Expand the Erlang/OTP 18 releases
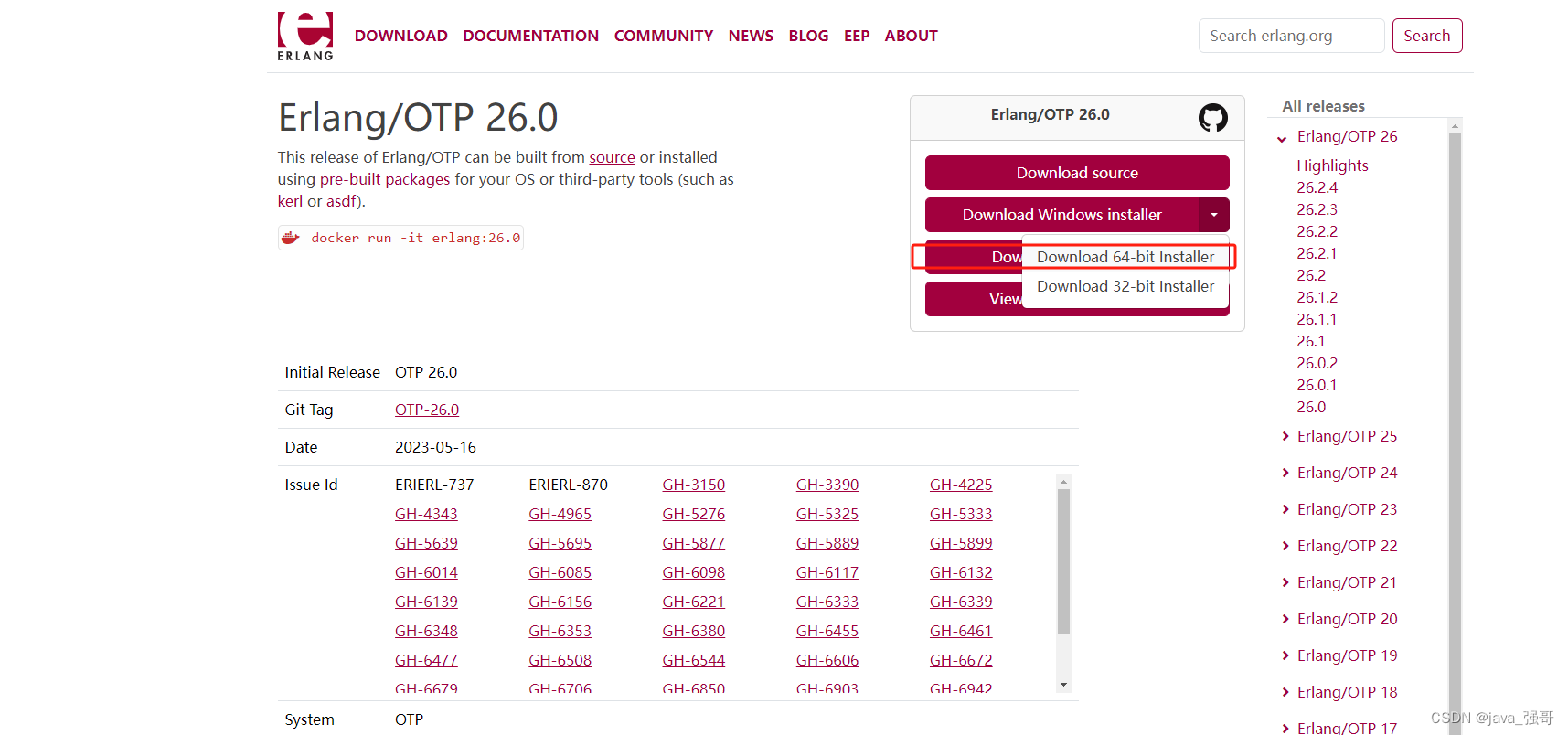Viewport: 1568px width, 735px height. pos(1285,692)
